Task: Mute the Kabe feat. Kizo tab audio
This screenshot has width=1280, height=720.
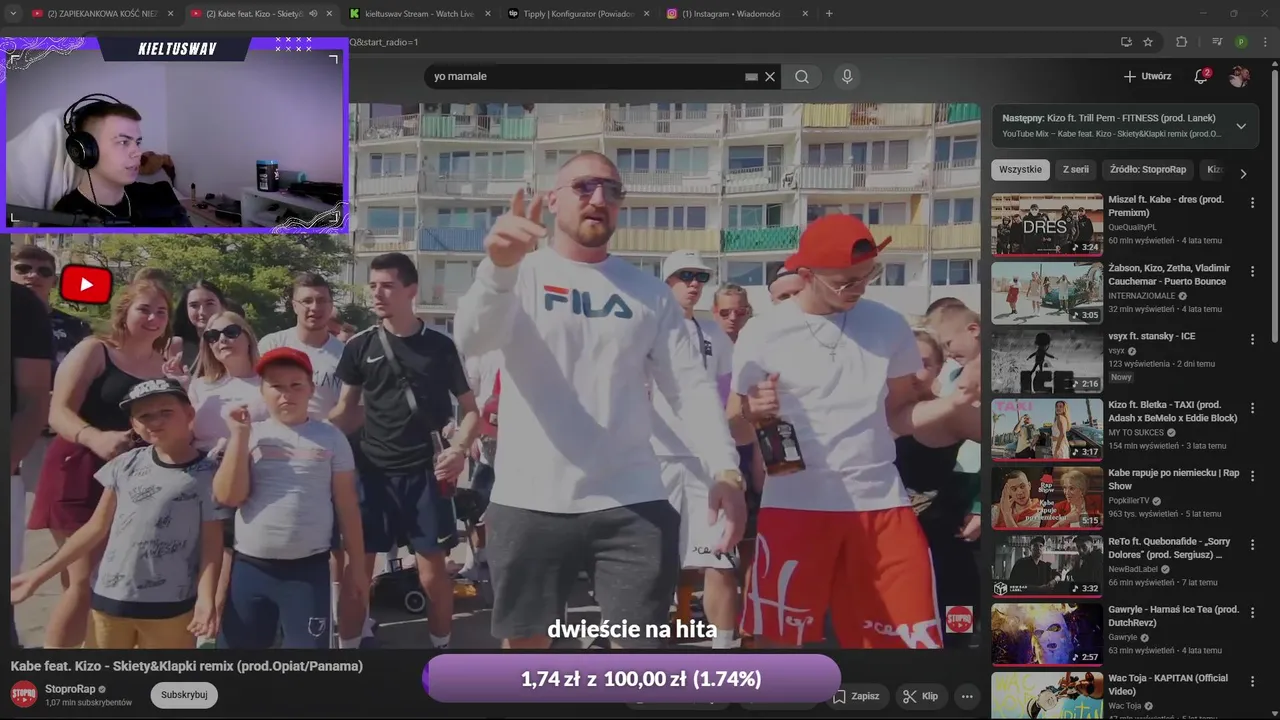Action: (x=313, y=14)
